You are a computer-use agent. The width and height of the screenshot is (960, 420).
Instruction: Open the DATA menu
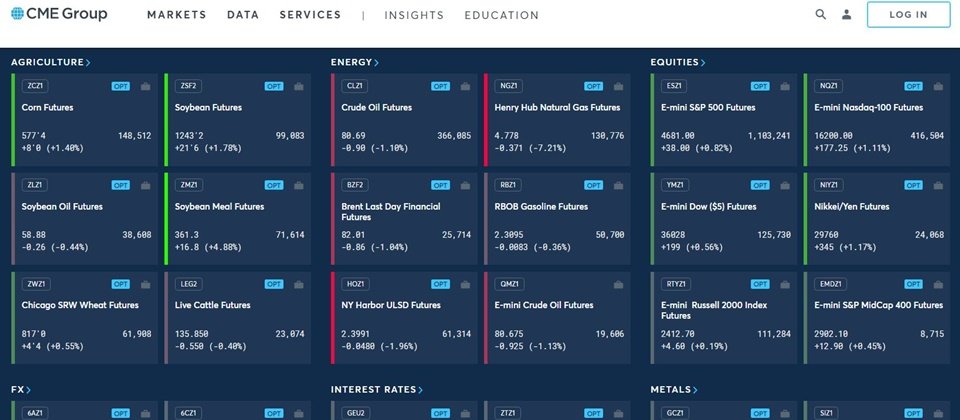[242, 15]
